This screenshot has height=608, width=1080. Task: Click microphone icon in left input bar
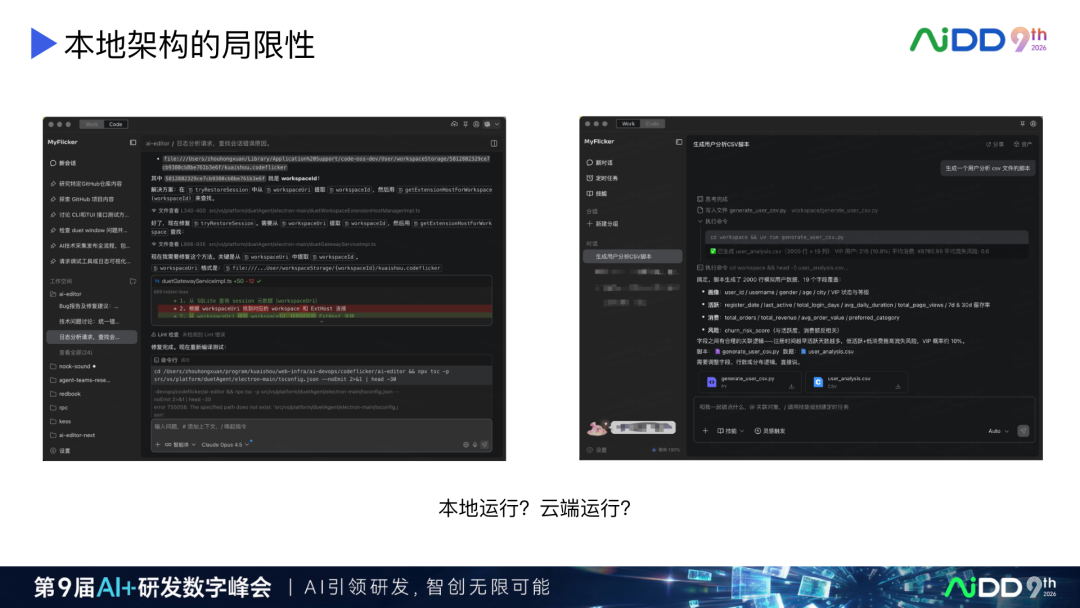(475, 445)
